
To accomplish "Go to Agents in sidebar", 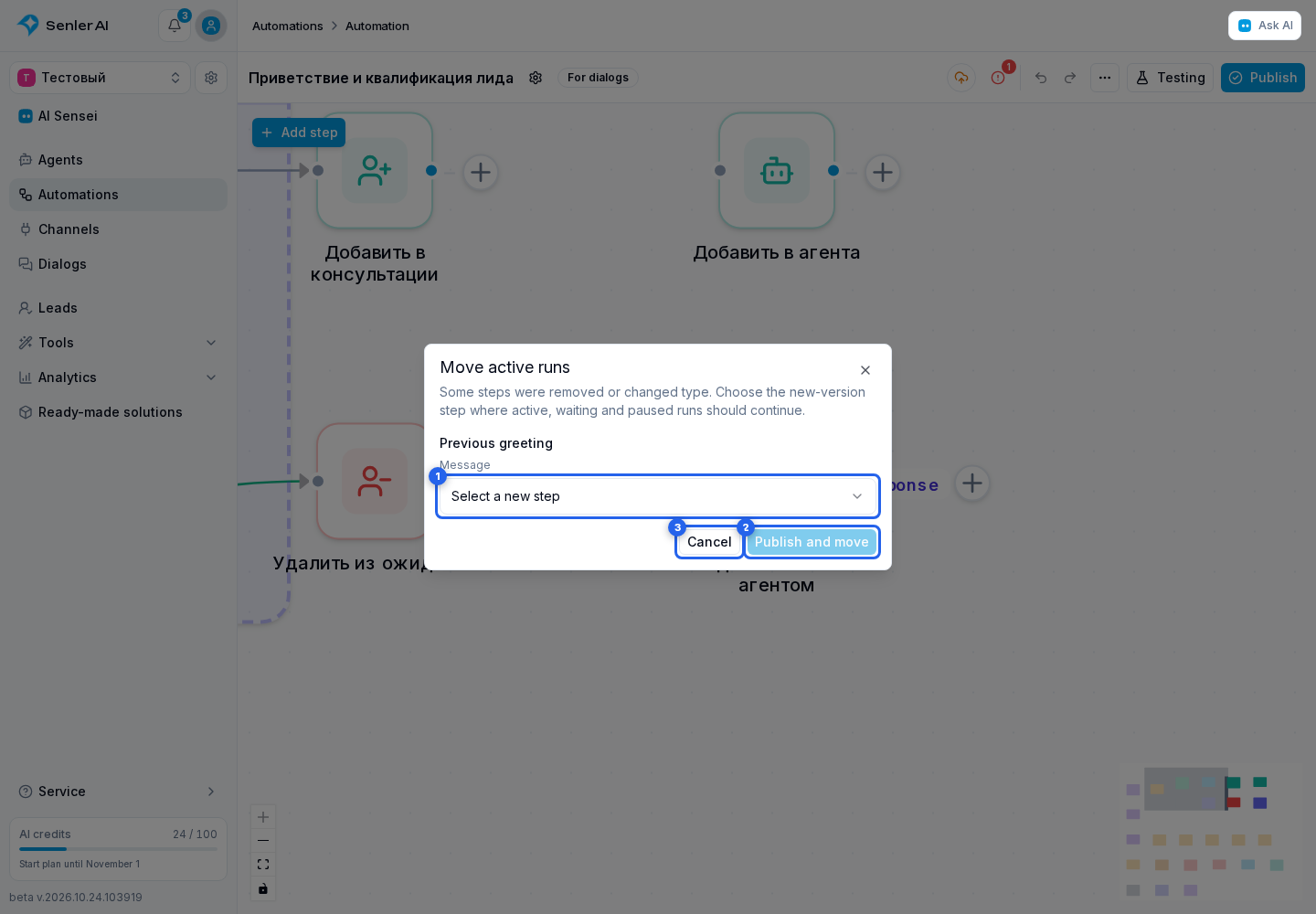I will point(118,160).
